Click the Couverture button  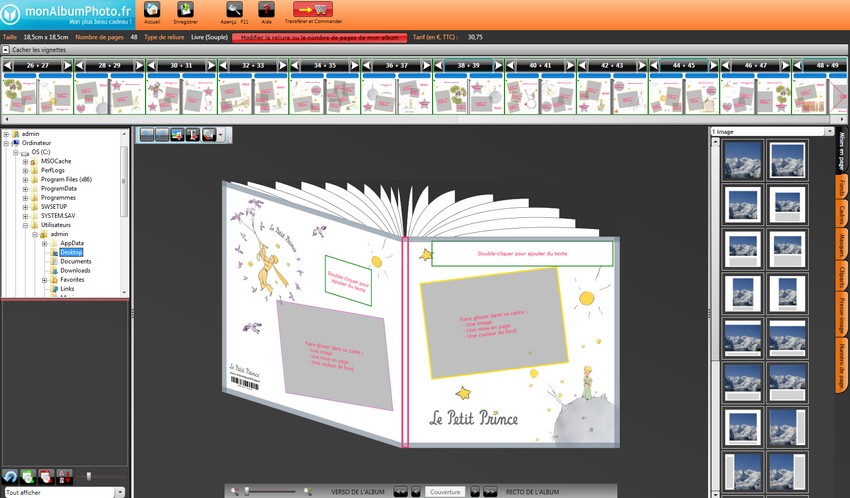pyautogui.click(x=445, y=492)
